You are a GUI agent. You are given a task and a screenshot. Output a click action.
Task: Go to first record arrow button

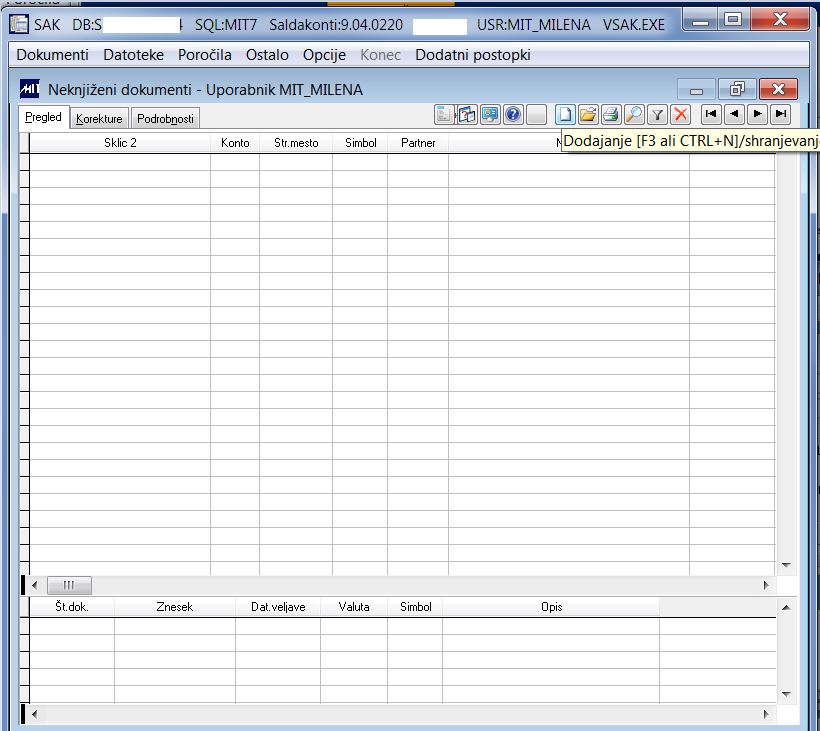(x=711, y=115)
